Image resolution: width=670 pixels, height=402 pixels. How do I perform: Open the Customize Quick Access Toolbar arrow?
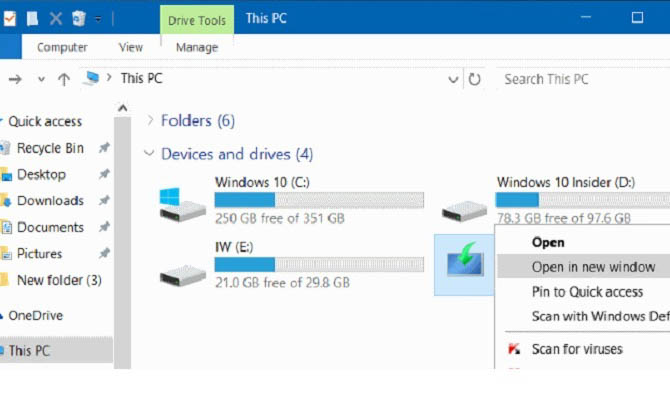(x=98, y=19)
